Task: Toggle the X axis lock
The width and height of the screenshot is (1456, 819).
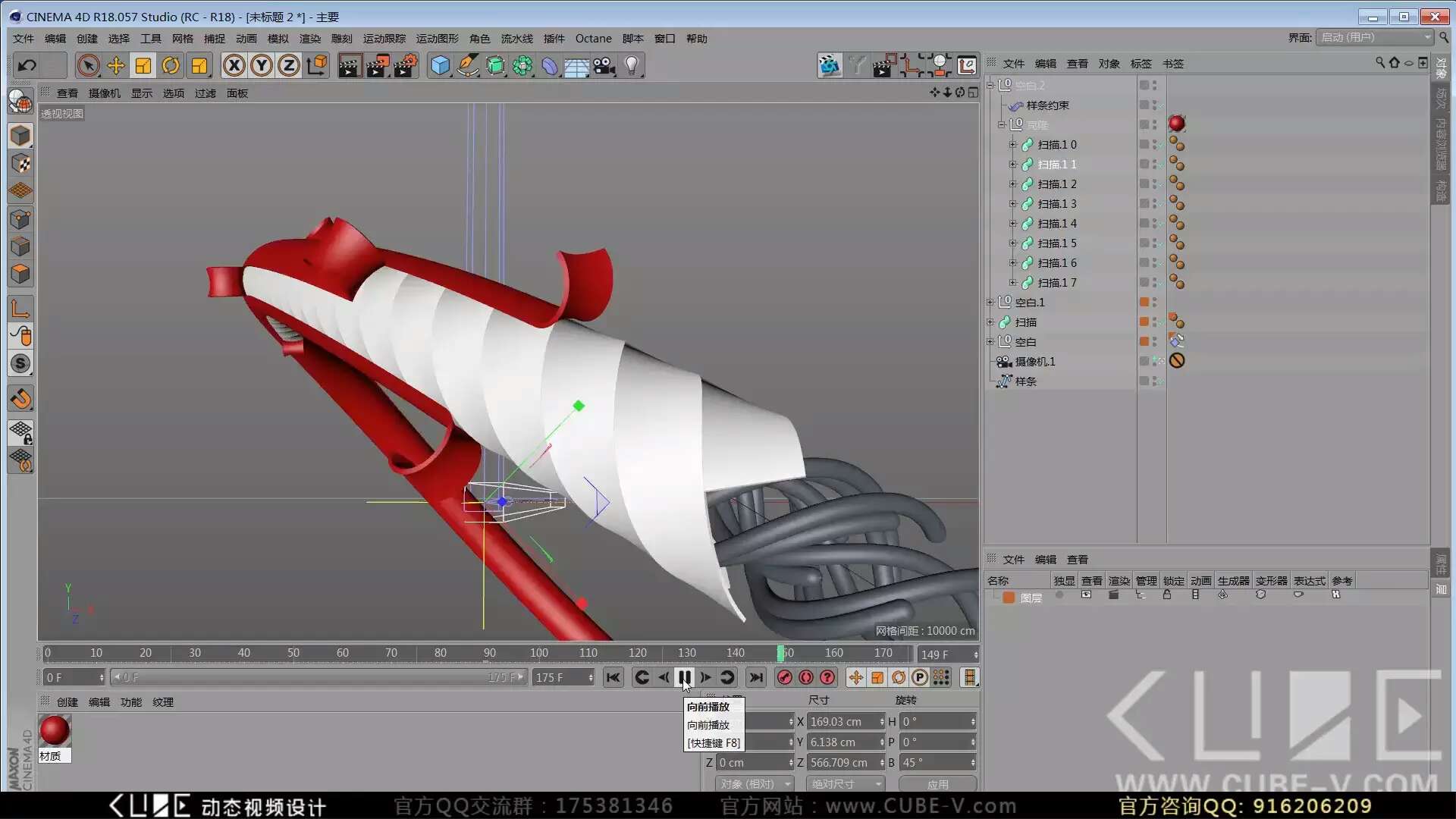Action: (x=234, y=66)
